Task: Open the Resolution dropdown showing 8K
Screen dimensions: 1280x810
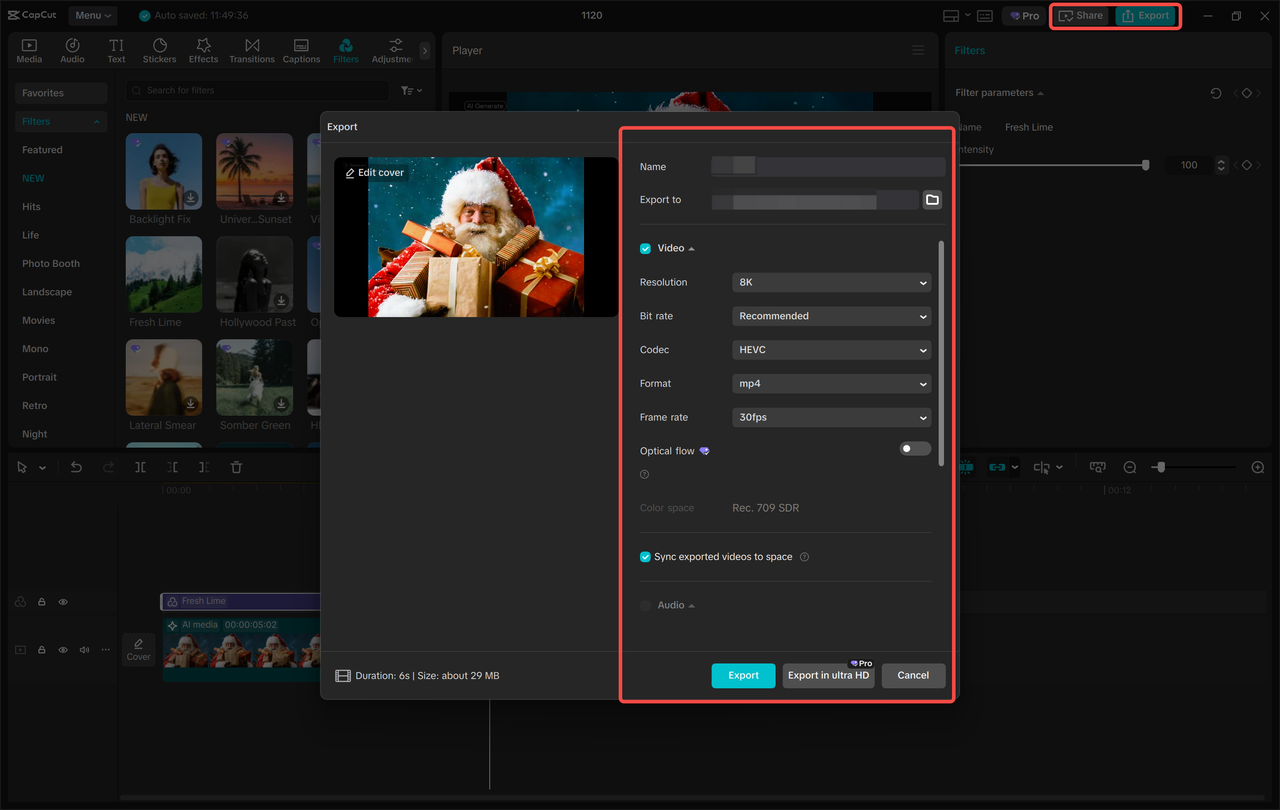Action: 831,282
